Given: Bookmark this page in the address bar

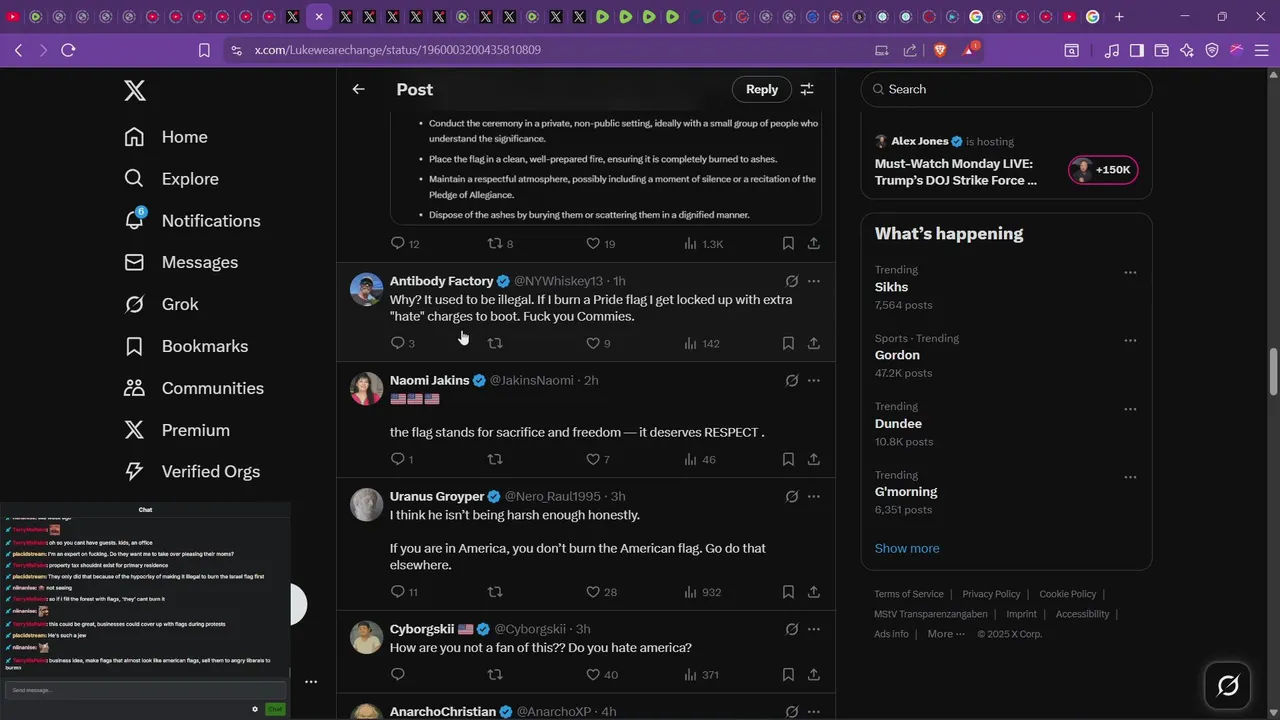Looking at the screenshot, I should click(x=204, y=50).
